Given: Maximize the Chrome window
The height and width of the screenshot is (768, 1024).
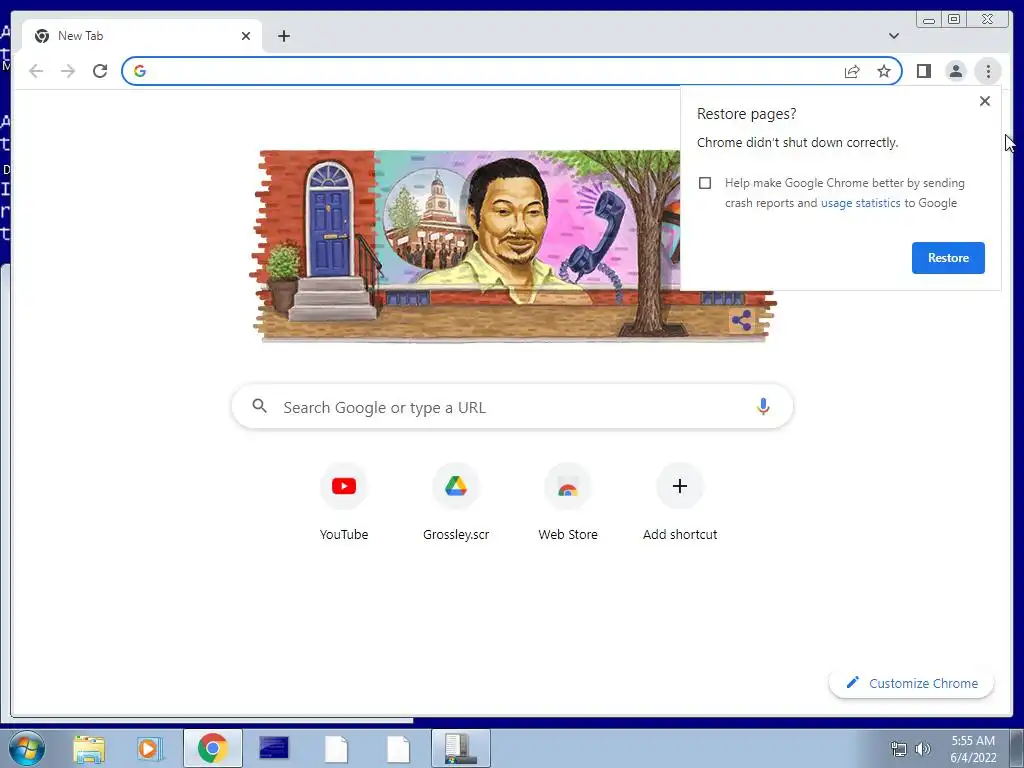Looking at the screenshot, I should [954, 20].
